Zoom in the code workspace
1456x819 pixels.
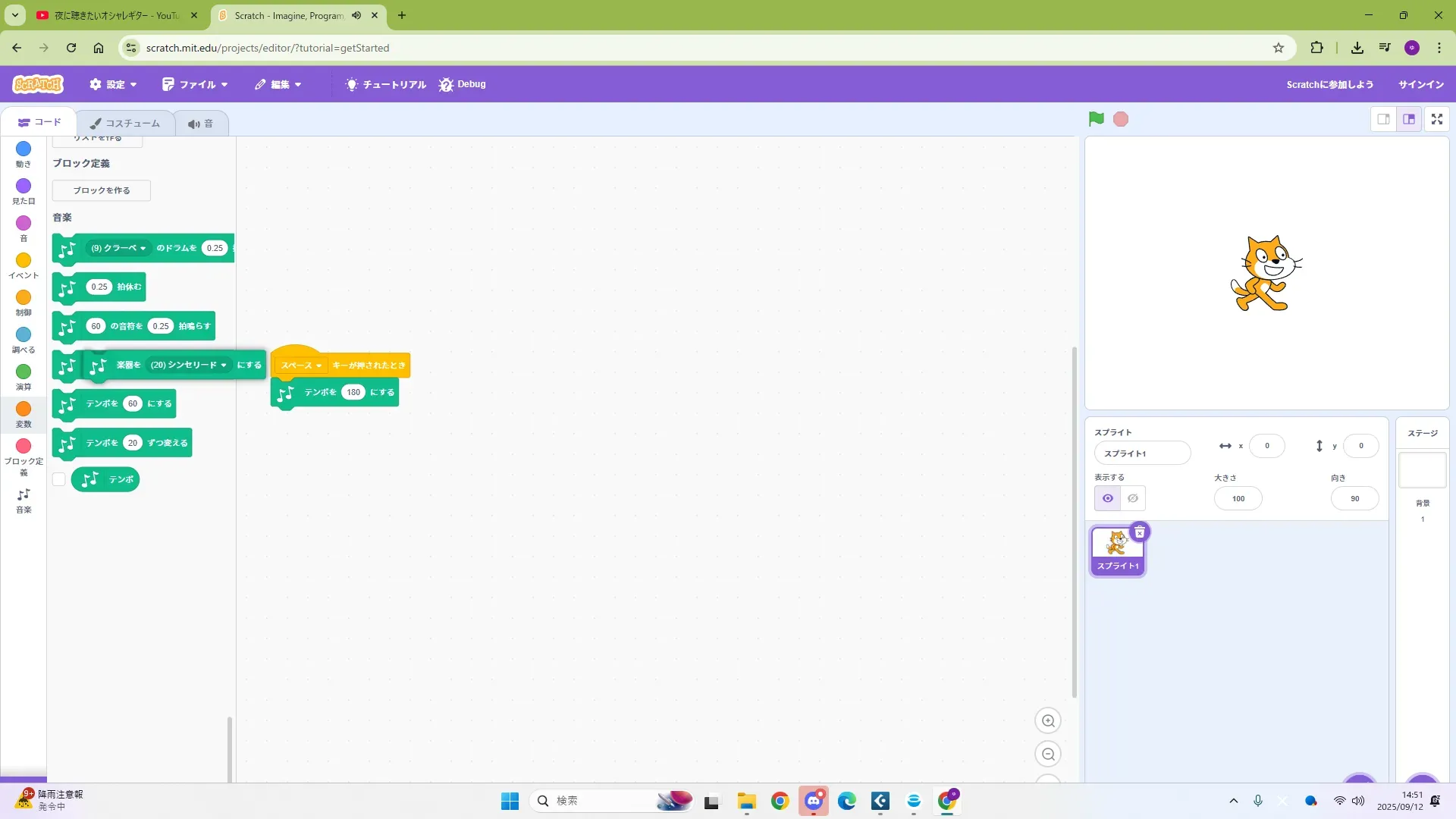1048,721
